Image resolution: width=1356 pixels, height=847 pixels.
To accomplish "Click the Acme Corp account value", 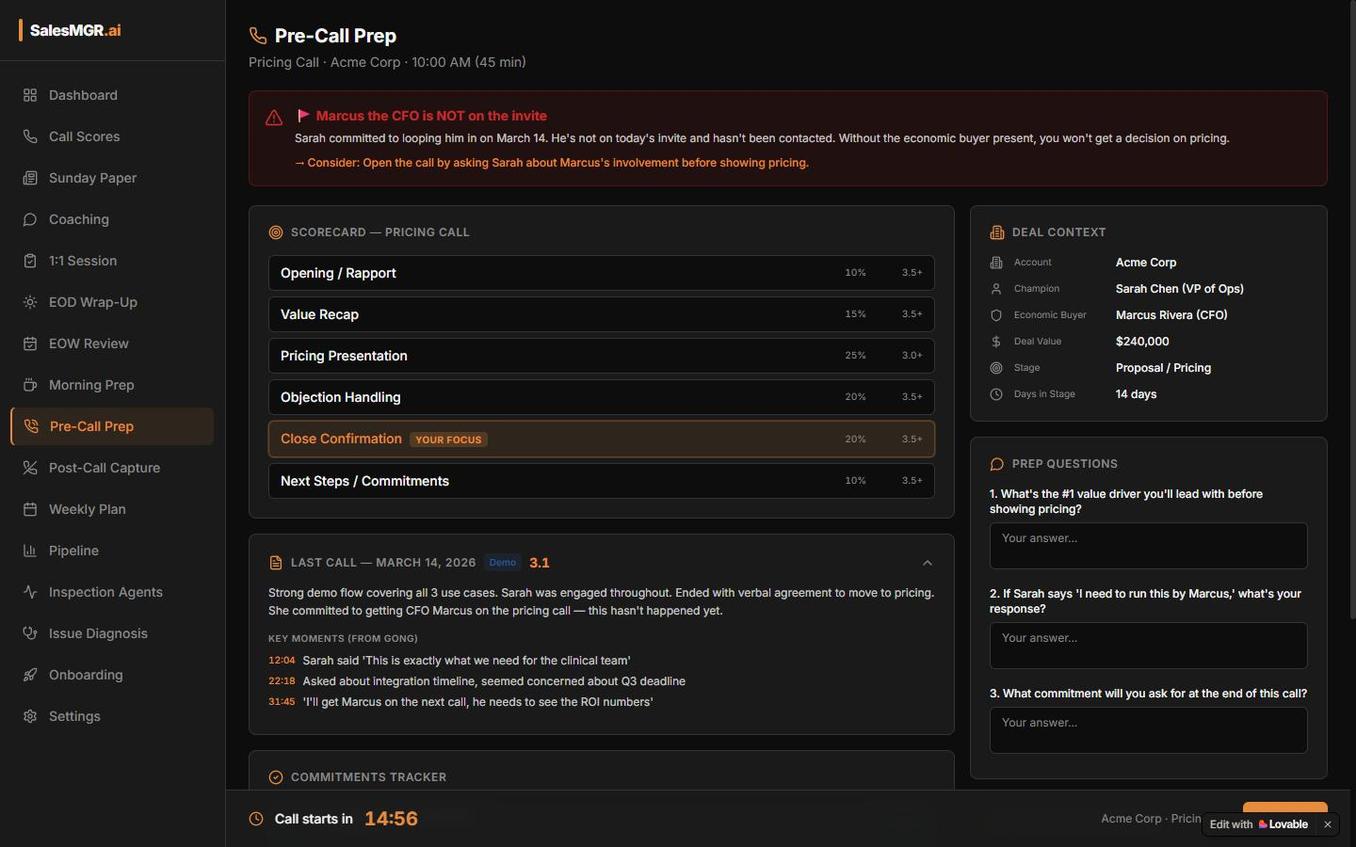I will tap(1146, 262).
